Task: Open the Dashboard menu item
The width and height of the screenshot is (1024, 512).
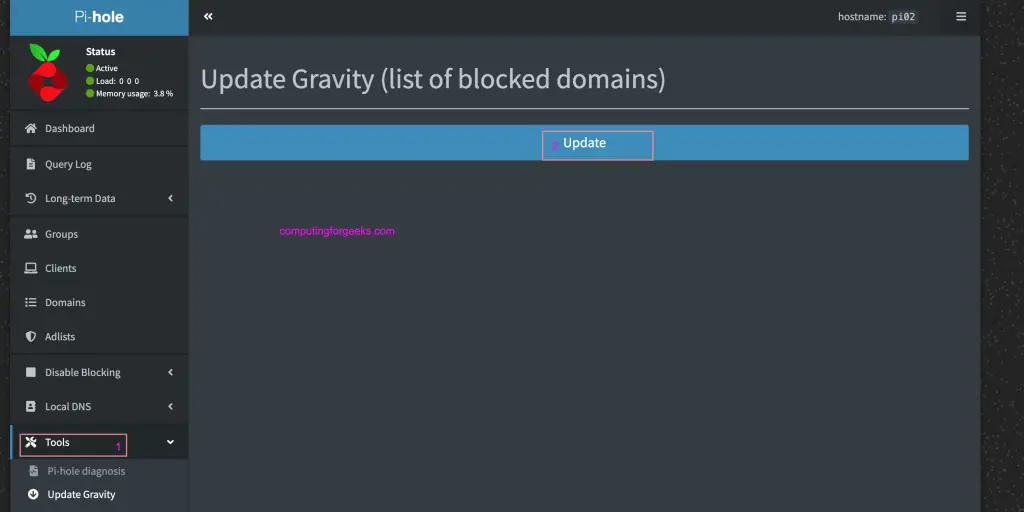Action: 99,128
